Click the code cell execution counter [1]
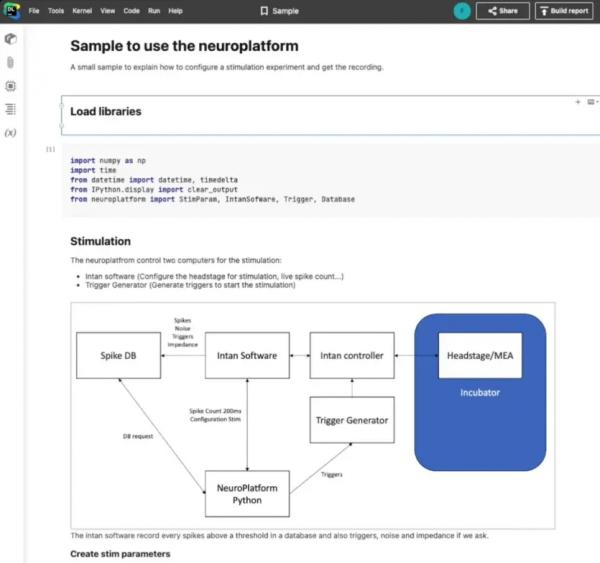600x563 pixels. 51,149
